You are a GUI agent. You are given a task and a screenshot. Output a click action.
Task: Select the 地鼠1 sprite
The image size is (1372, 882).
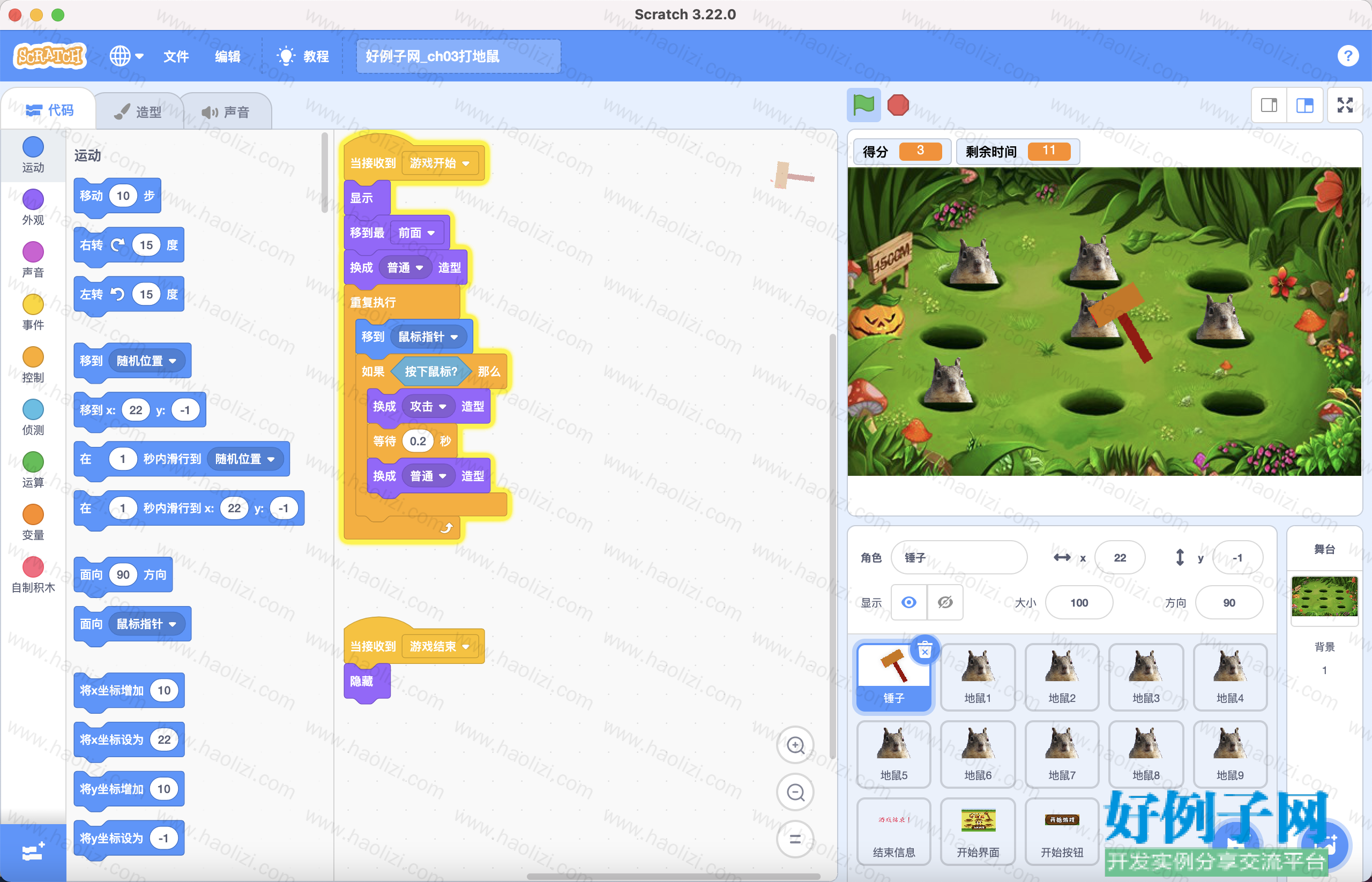pyautogui.click(x=978, y=677)
